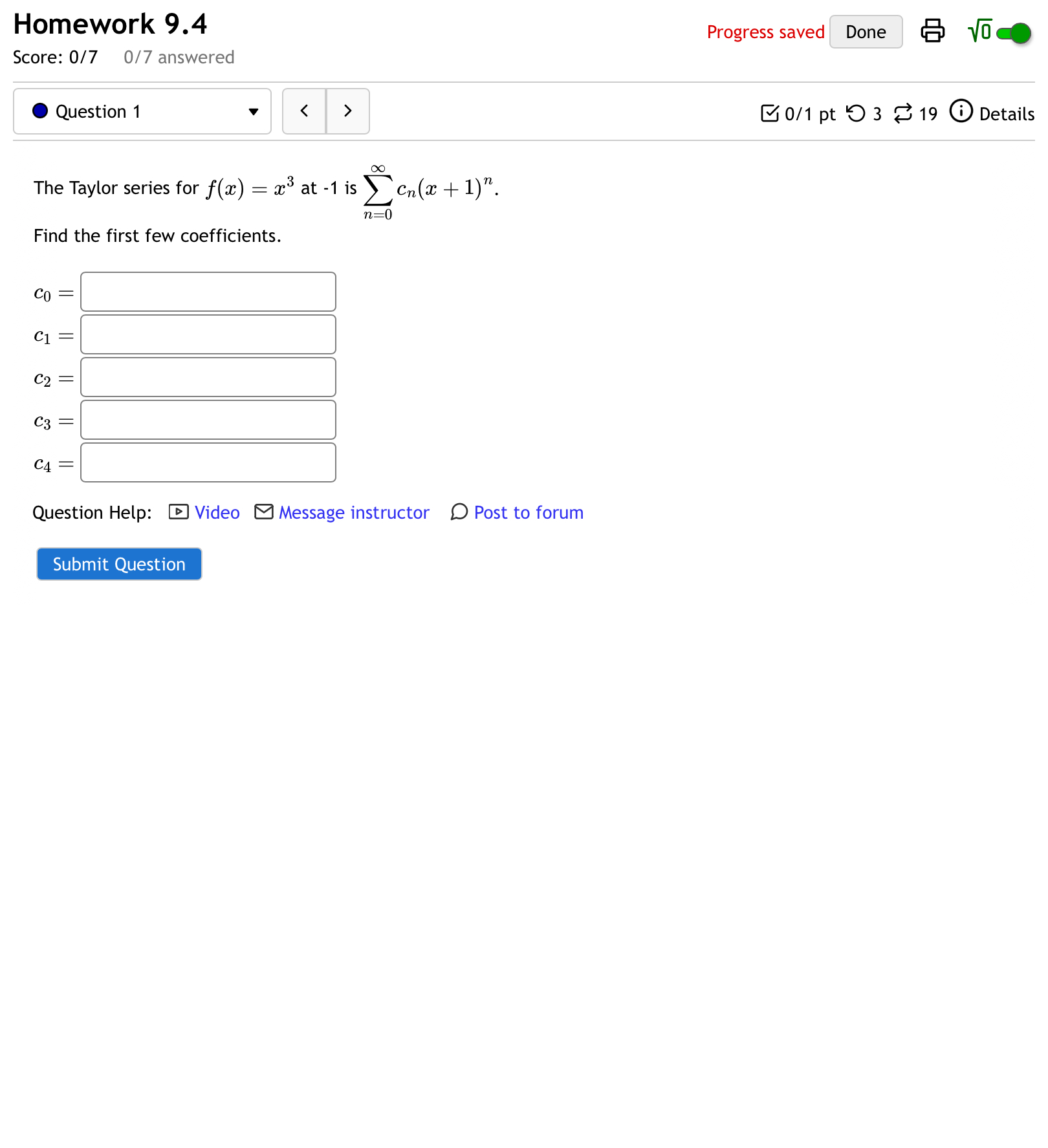Toggle the green switch in the top-right corner
Viewport: 1048px width, 1148px height.
tap(1016, 32)
